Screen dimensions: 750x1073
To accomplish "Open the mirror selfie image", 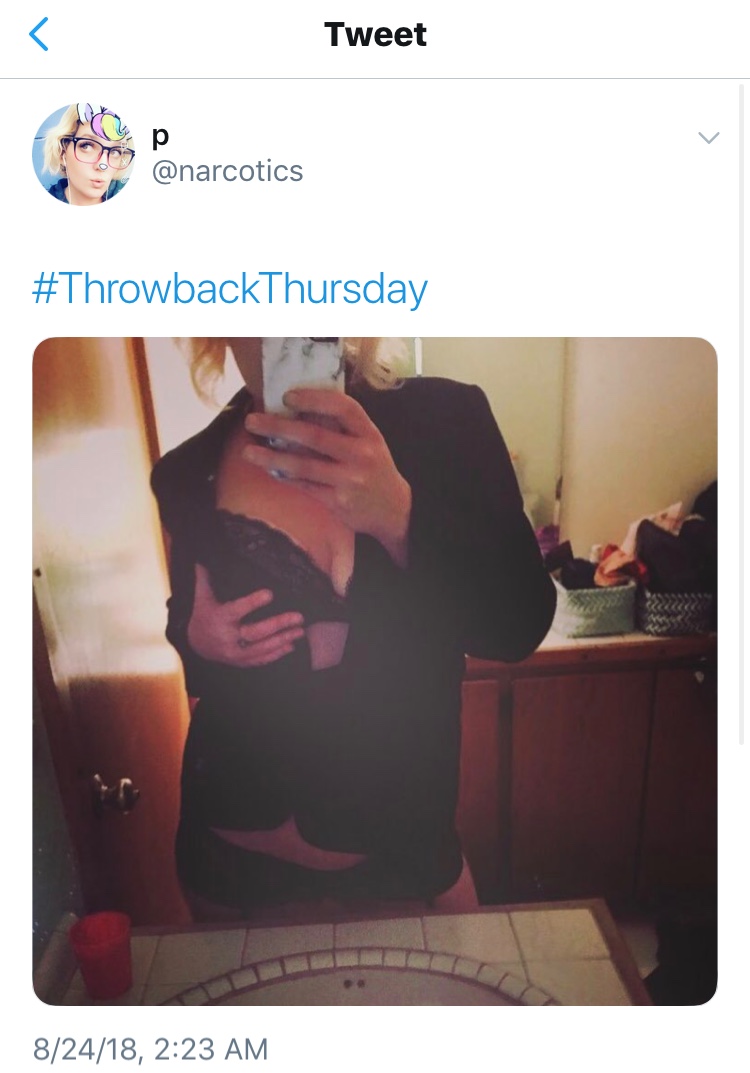I will click(375, 671).
